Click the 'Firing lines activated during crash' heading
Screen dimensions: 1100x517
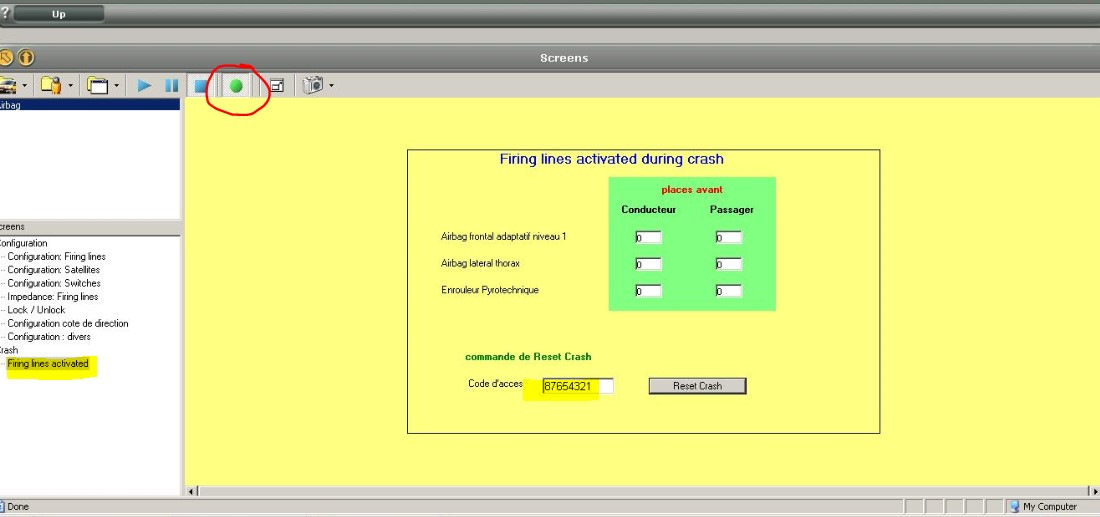611,159
